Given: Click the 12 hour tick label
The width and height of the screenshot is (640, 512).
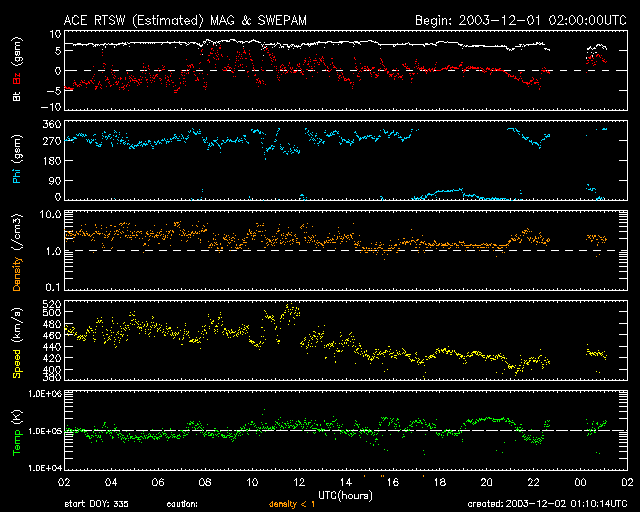Looking at the screenshot, I should pyautogui.click(x=299, y=482).
